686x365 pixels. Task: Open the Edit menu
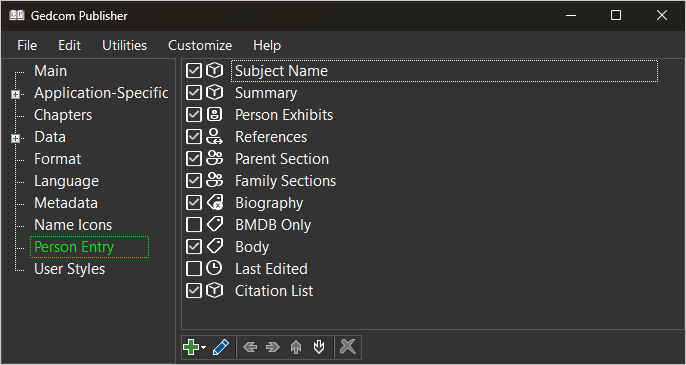coord(70,46)
